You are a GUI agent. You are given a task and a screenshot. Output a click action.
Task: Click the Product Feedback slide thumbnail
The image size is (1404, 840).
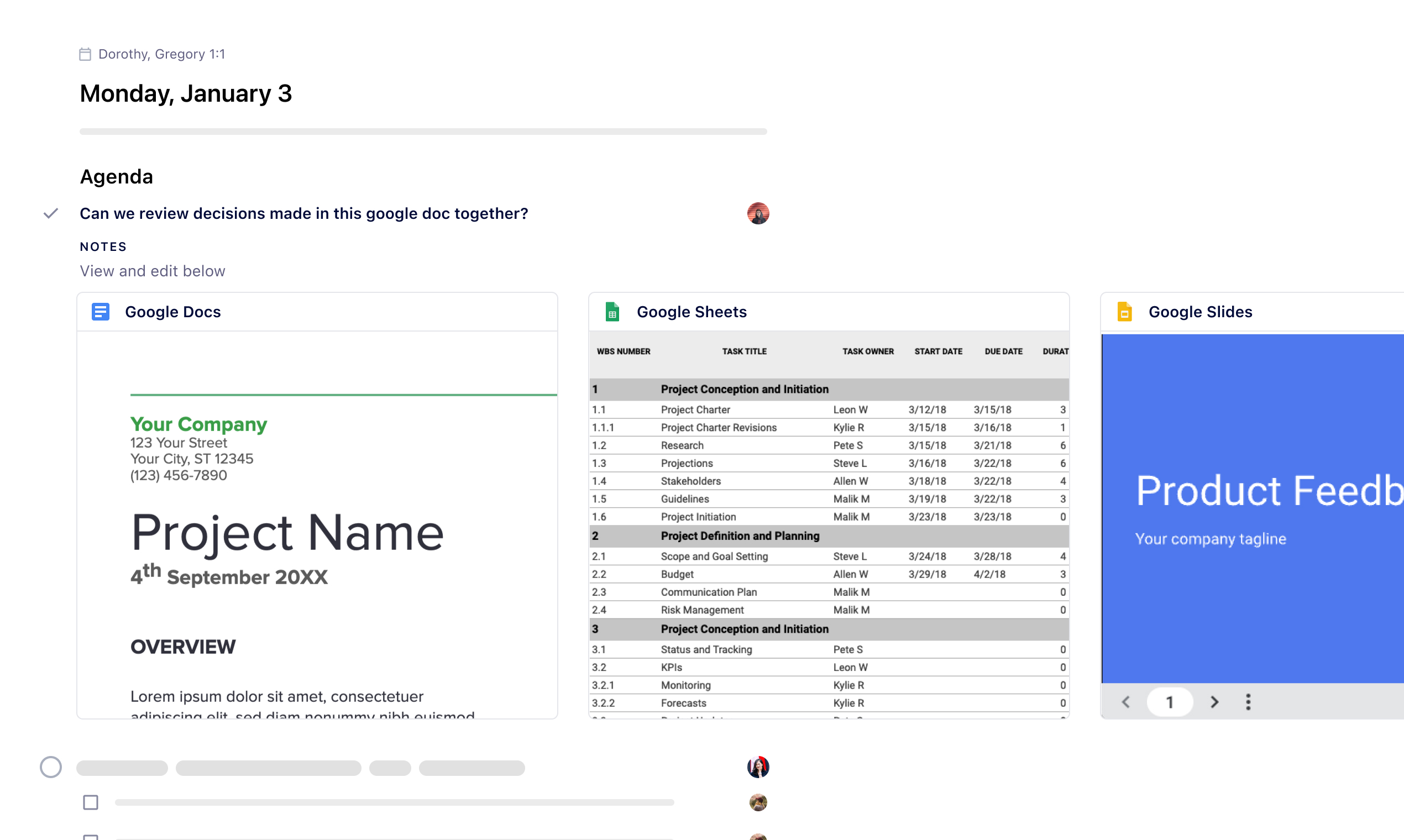pyautogui.click(x=1253, y=508)
